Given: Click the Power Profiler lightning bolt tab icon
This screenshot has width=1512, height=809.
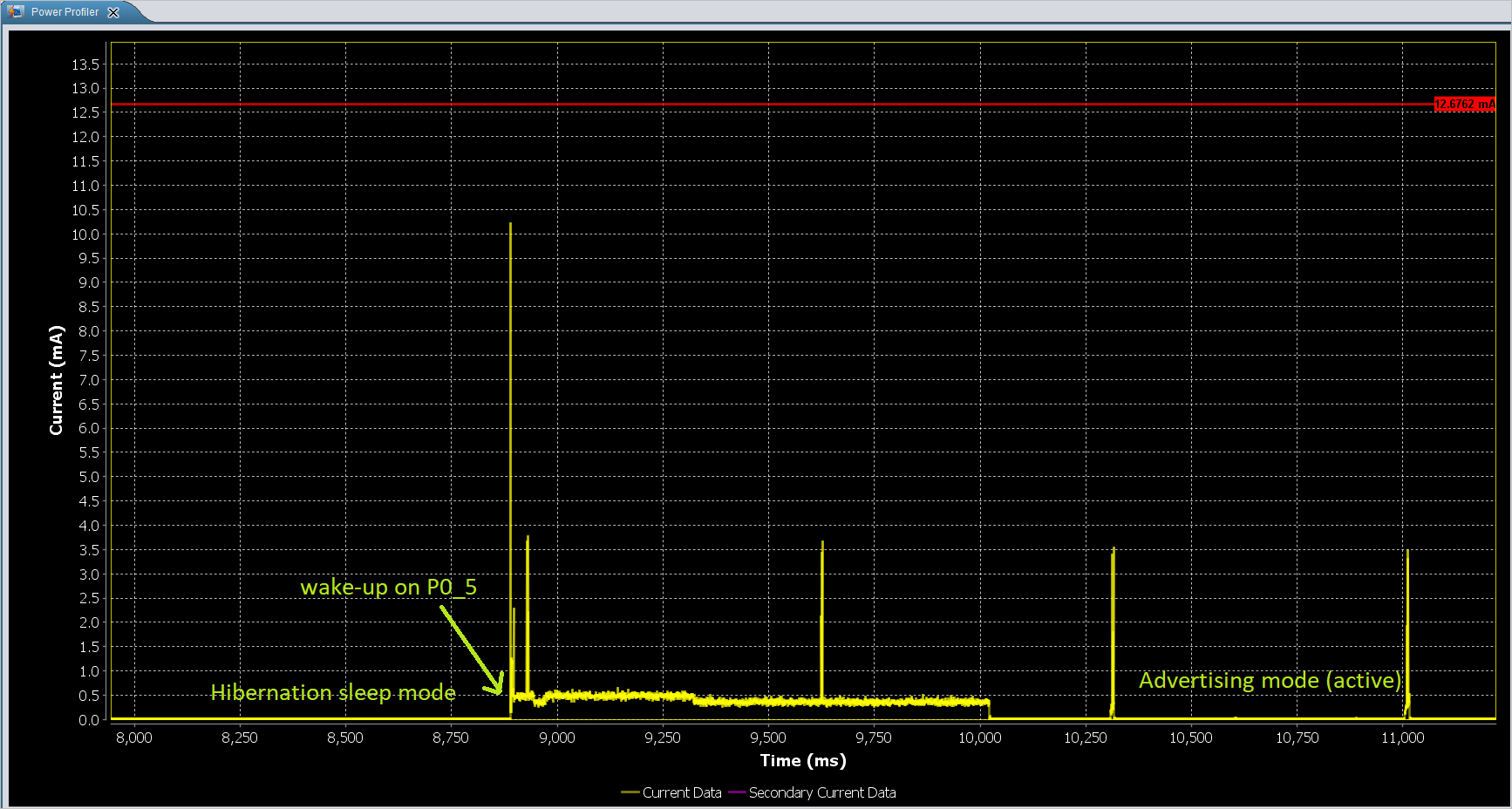Looking at the screenshot, I should tap(15, 11).
